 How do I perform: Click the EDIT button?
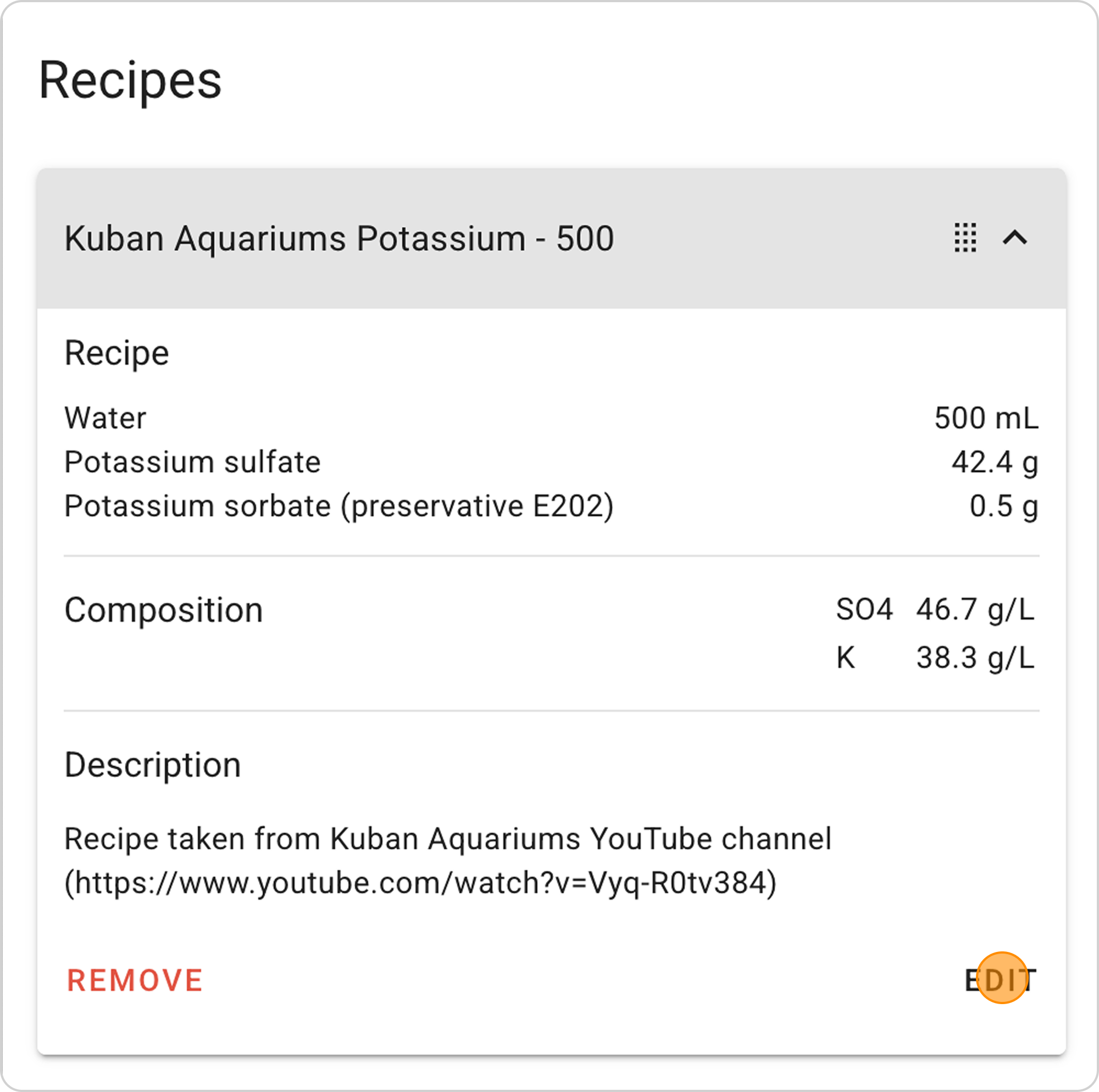point(1001,980)
